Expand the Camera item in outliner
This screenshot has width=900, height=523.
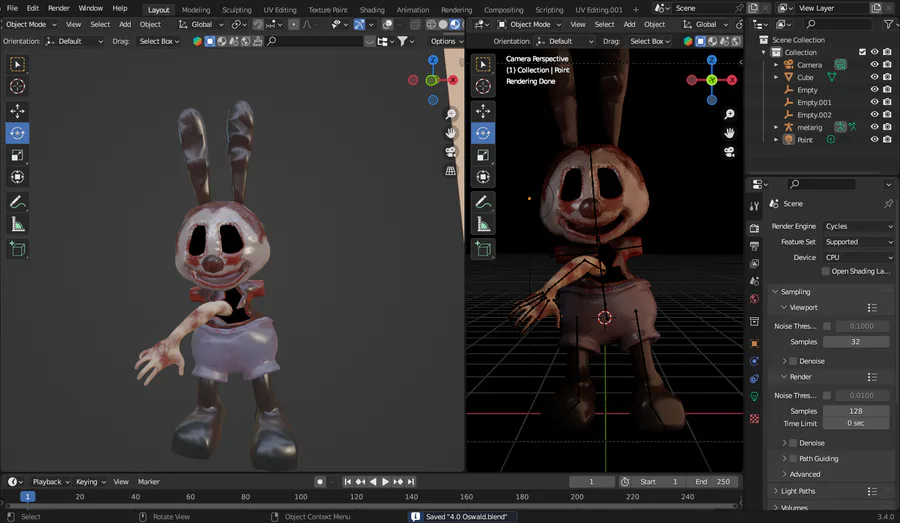point(776,65)
